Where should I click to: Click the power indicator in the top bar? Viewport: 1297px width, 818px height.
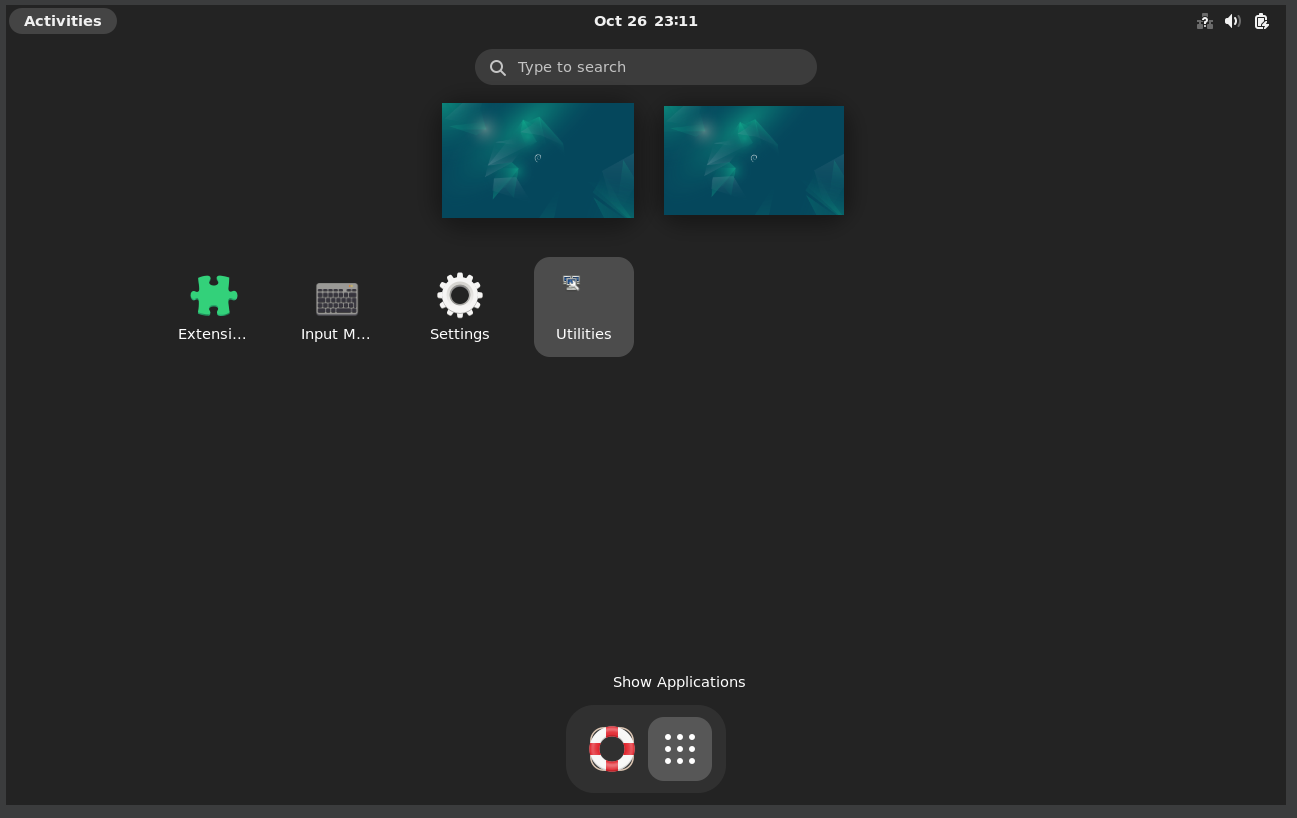coord(1261,21)
